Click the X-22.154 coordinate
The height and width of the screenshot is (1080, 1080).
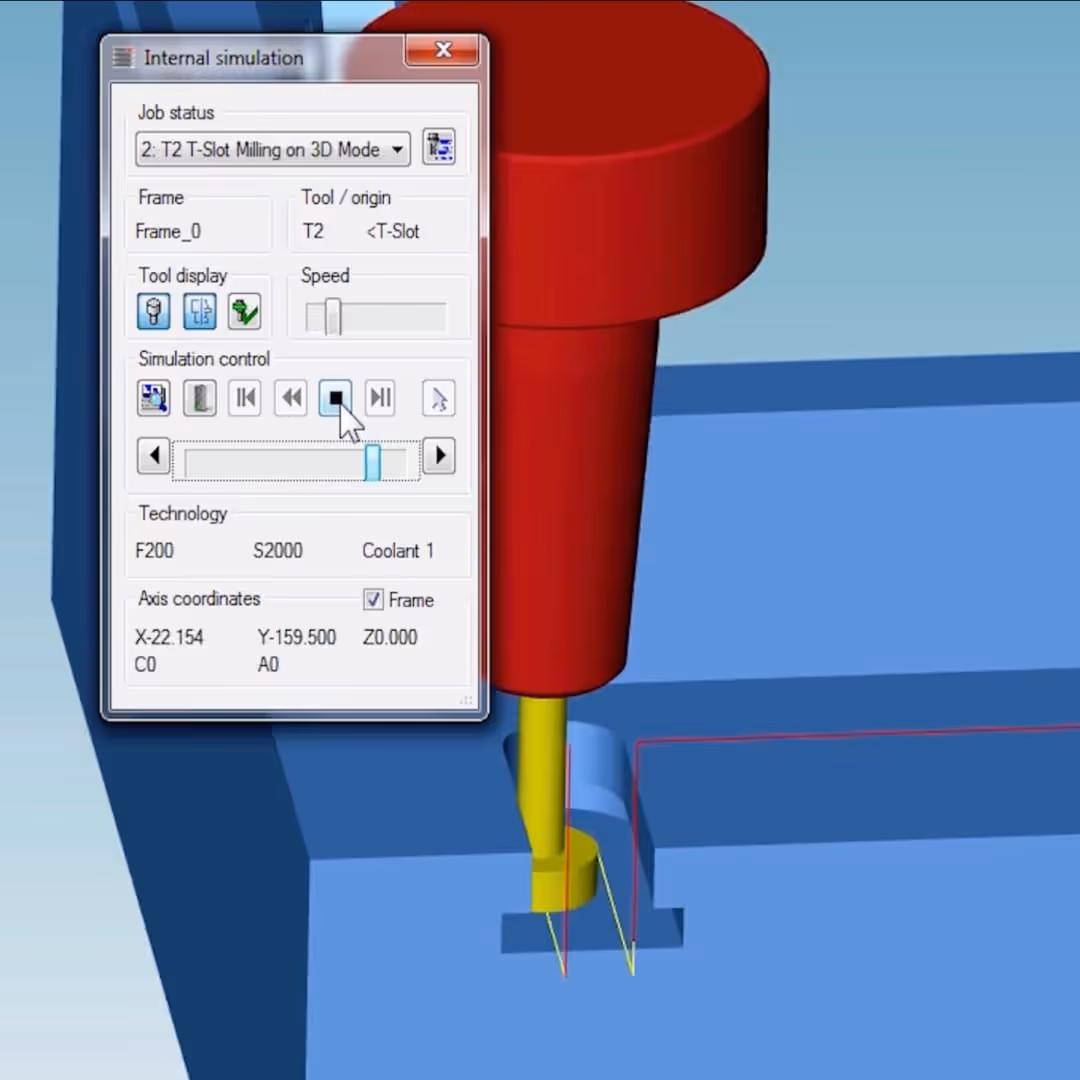tap(169, 637)
